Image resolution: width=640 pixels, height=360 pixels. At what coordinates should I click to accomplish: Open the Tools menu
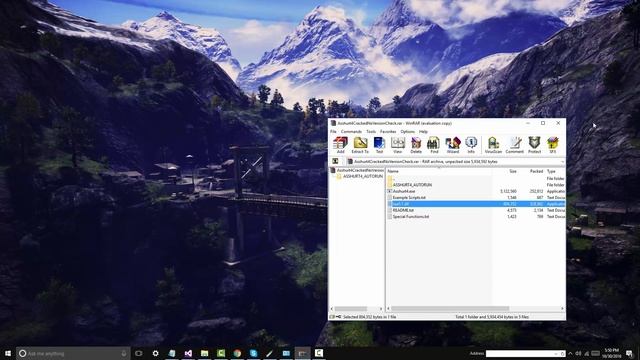click(371, 131)
